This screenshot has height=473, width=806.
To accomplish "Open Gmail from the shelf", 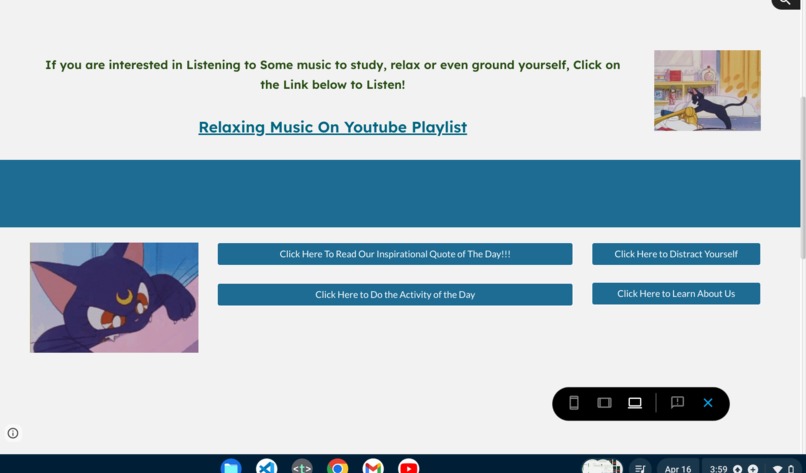I will pyautogui.click(x=373, y=466).
